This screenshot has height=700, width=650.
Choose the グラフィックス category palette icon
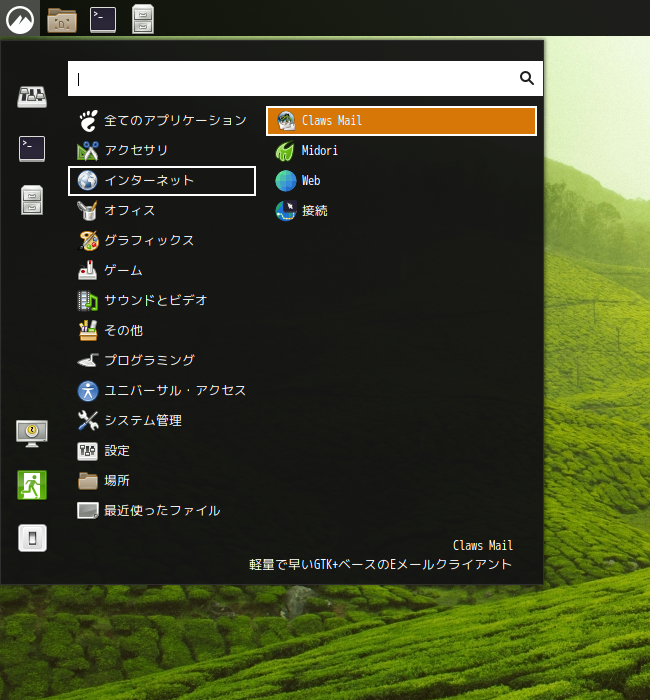(x=88, y=241)
